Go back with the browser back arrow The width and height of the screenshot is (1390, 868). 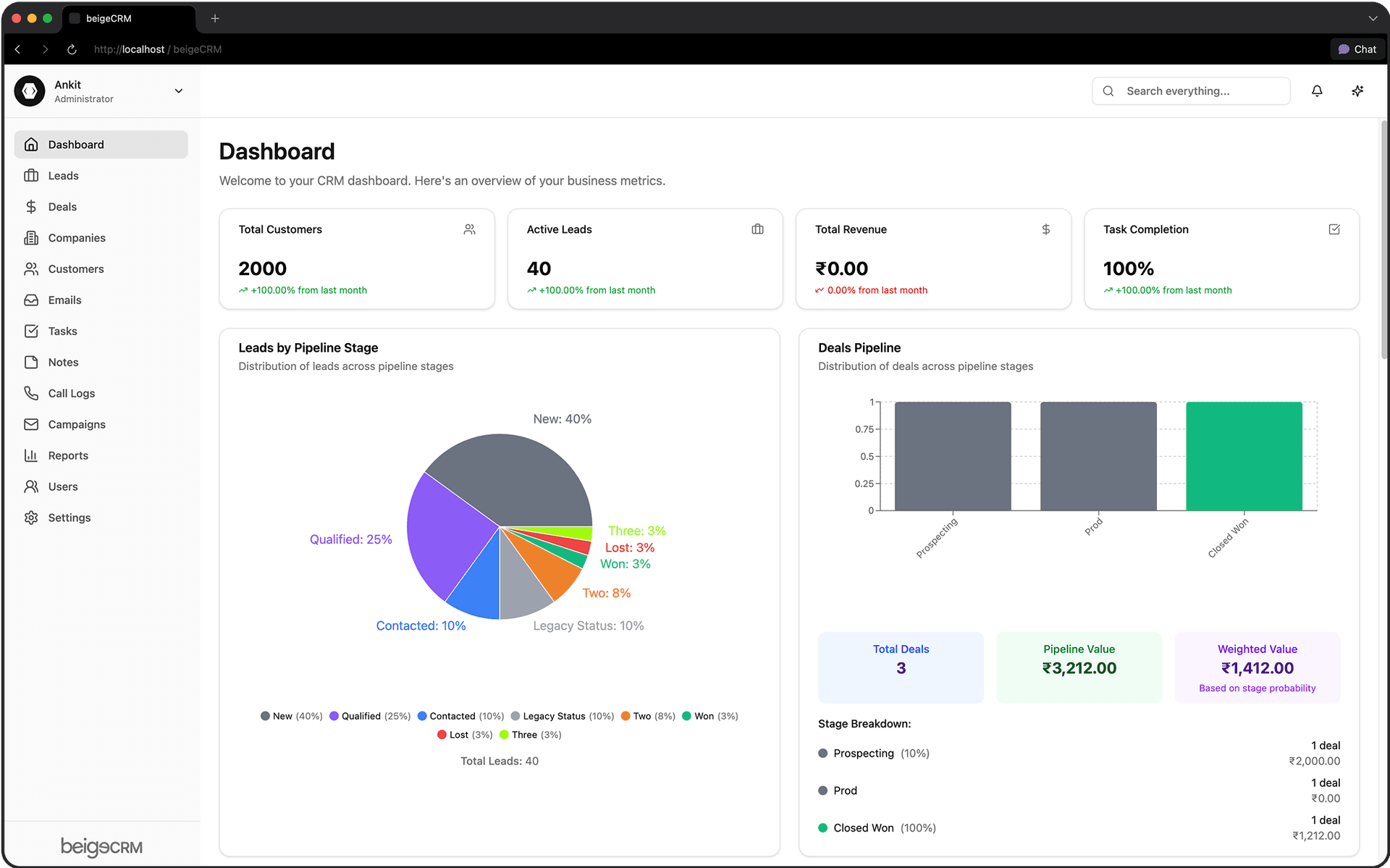point(18,49)
